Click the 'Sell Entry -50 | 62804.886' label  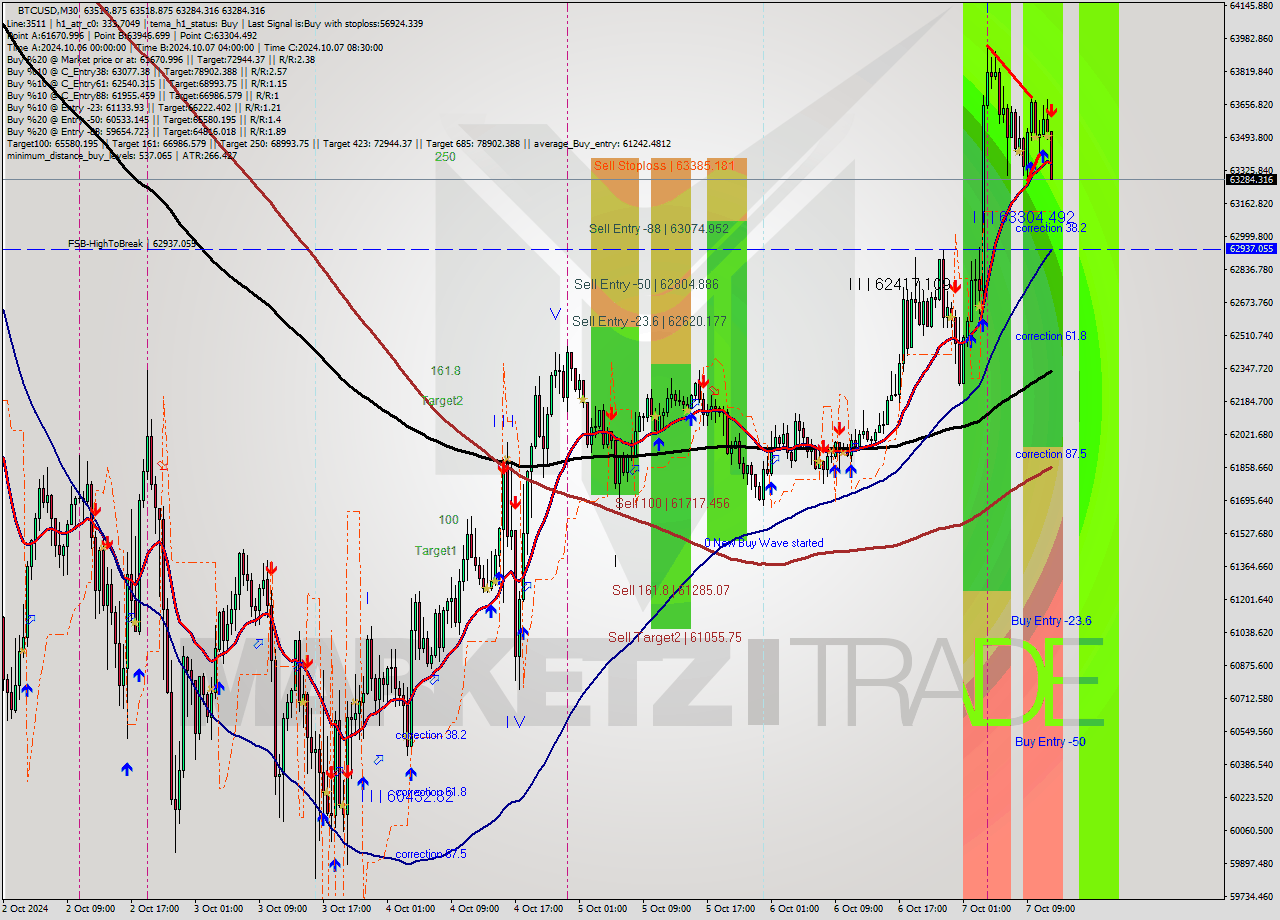click(x=646, y=285)
